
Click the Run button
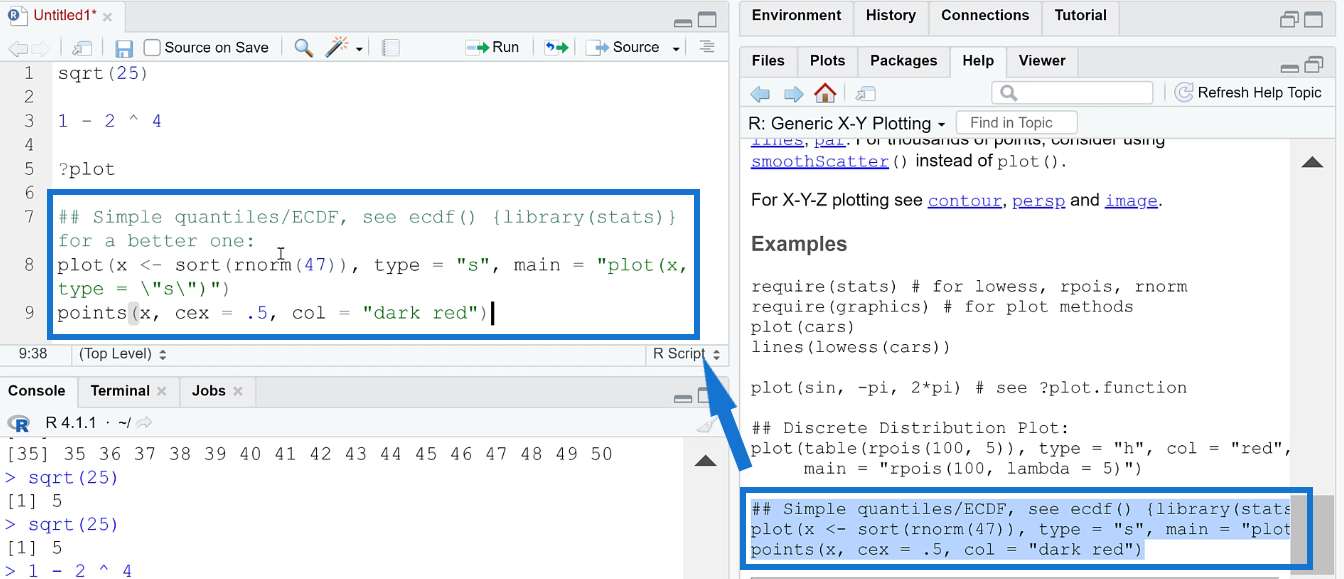(x=493, y=47)
